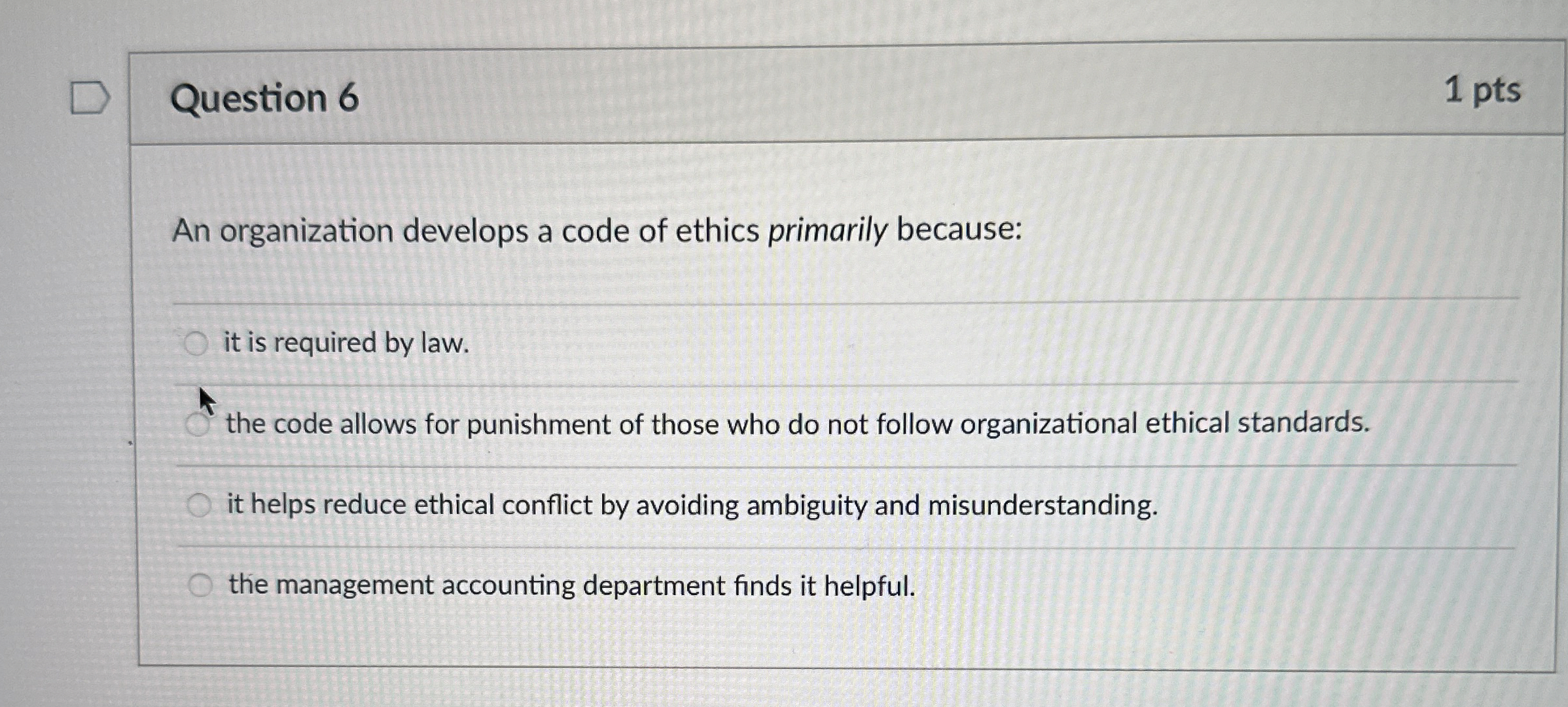Select 'it helps reduce ethical conflict' answer
This screenshot has height=707, width=1568.
tap(200, 504)
